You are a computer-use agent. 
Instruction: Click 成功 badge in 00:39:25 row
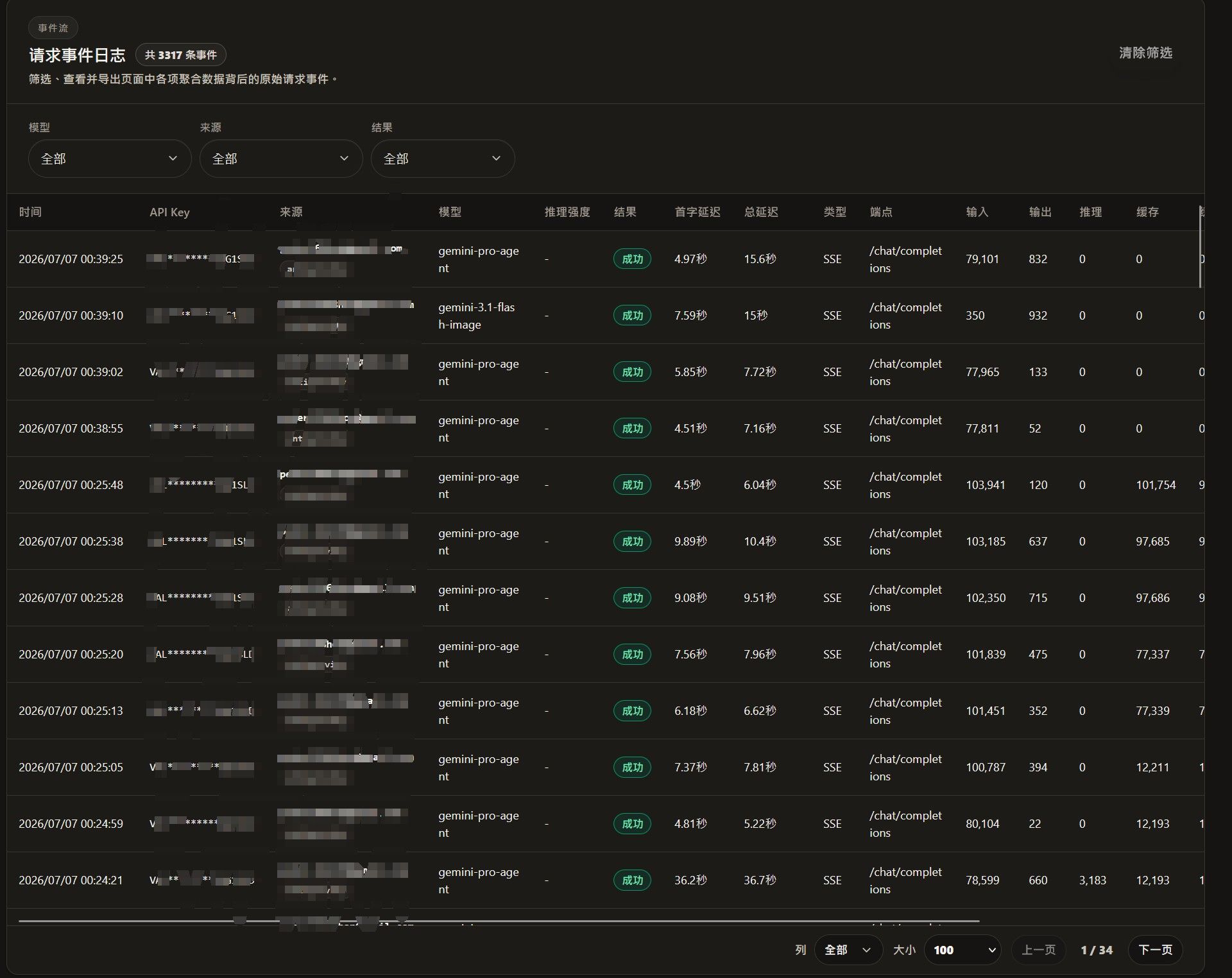point(632,259)
